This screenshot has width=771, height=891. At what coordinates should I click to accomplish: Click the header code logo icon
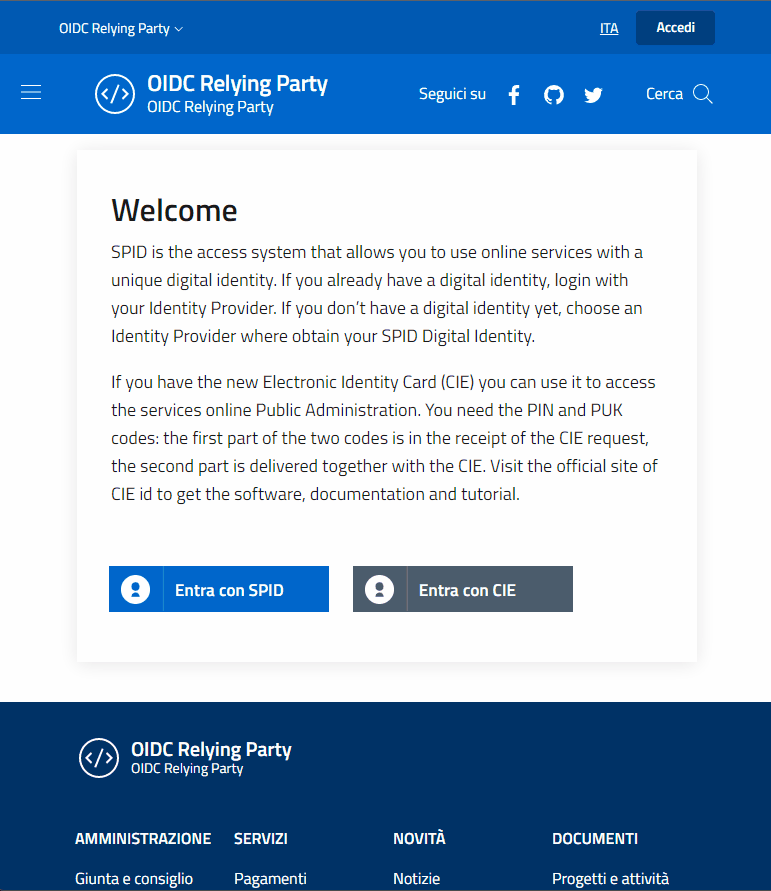click(x=115, y=94)
